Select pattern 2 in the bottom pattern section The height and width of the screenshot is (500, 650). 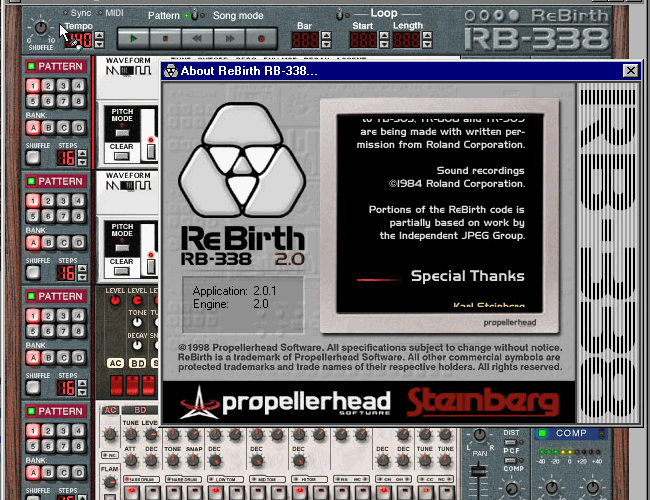pyautogui.click(x=48, y=431)
